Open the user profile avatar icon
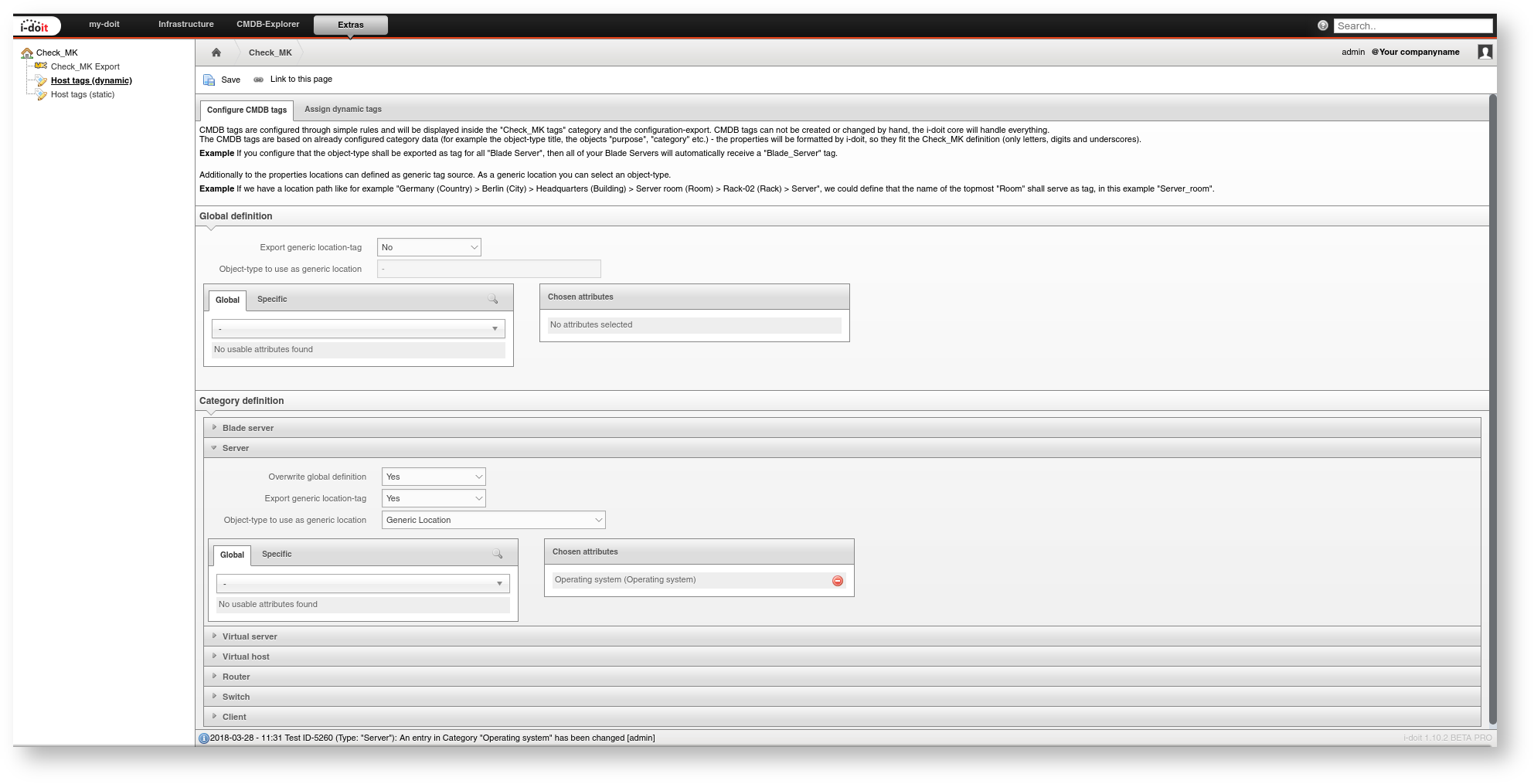 pyautogui.click(x=1485, y=52)
